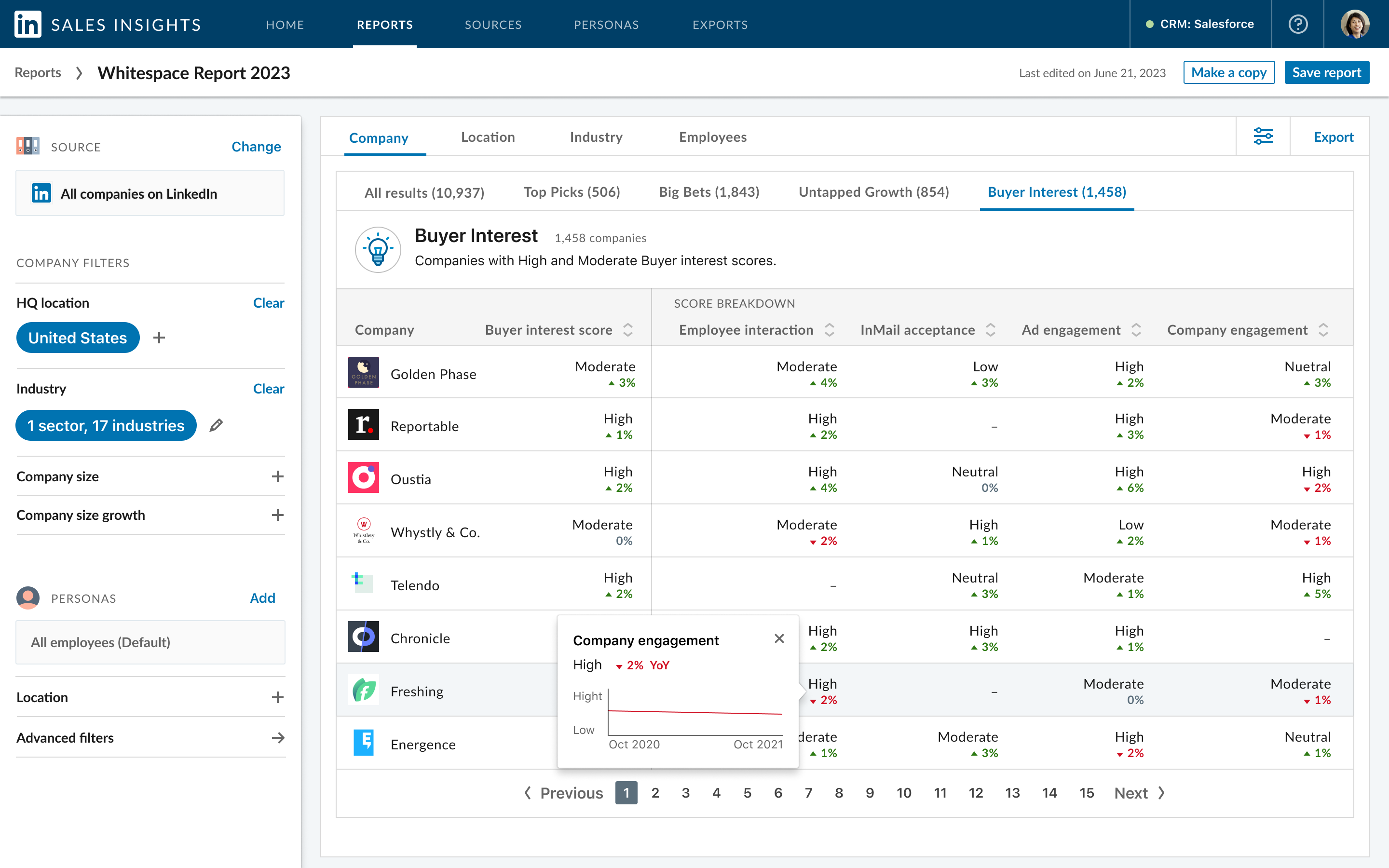Click the personas avatar icon
The width and height of the screenshot is (1389, 868).
(x=27, y=597)
